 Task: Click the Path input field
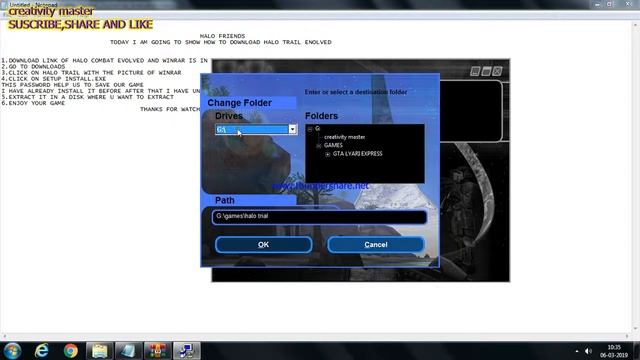point(319,217)
